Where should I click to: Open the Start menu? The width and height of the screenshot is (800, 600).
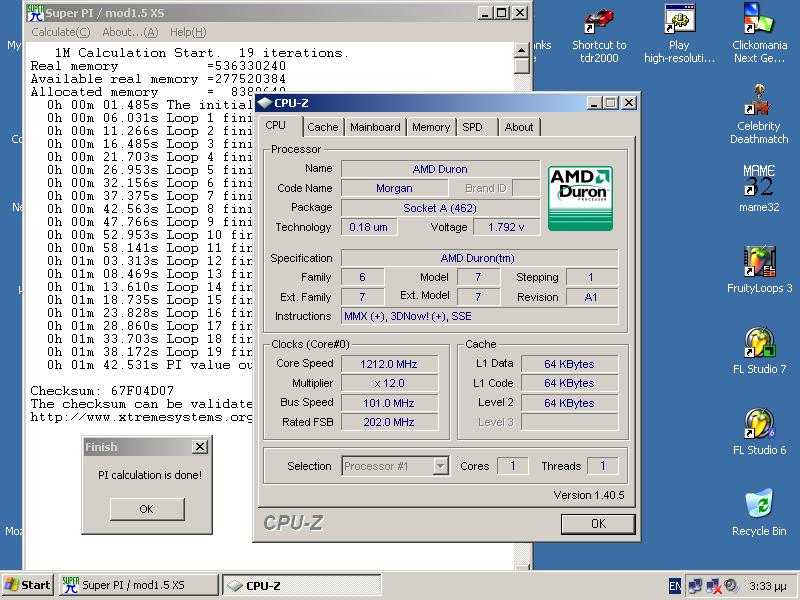pos(28,585)
